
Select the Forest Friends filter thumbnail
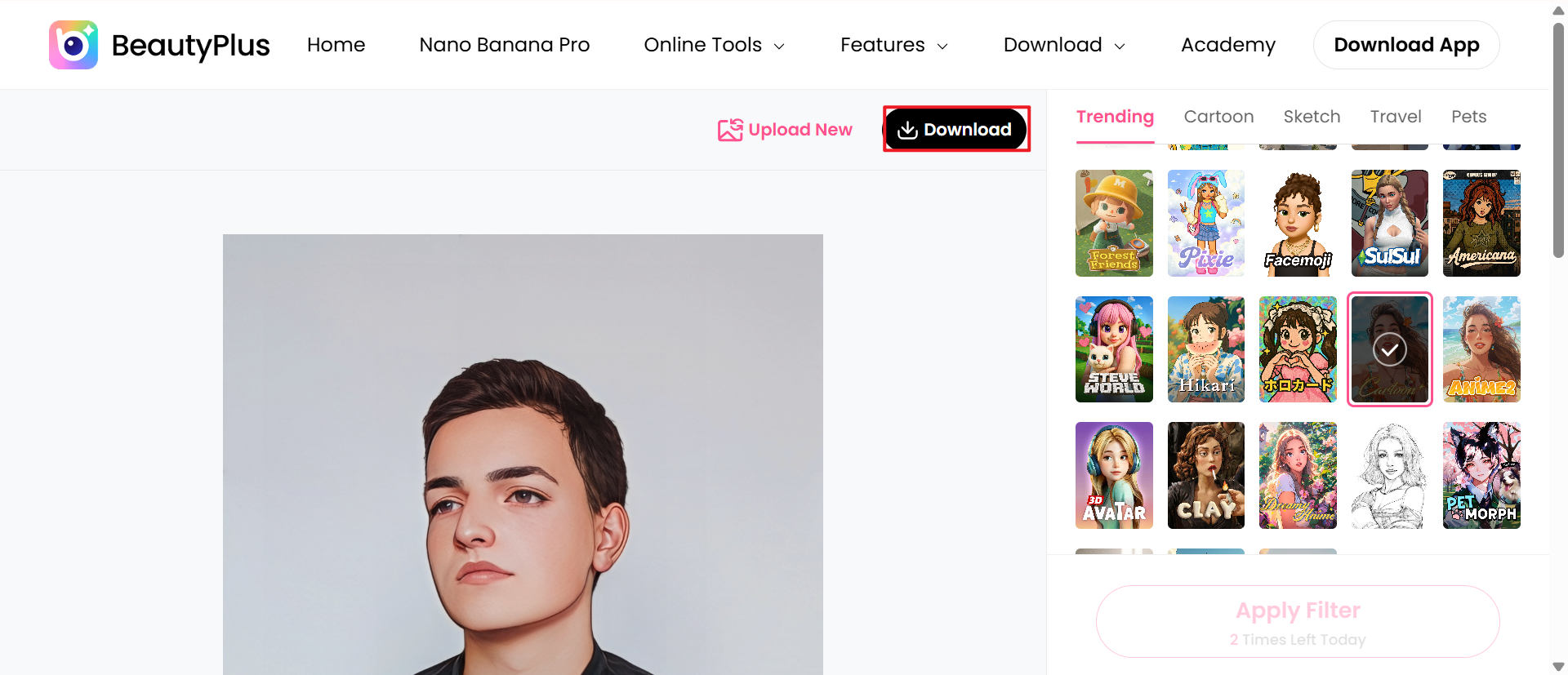point(1114,223)
